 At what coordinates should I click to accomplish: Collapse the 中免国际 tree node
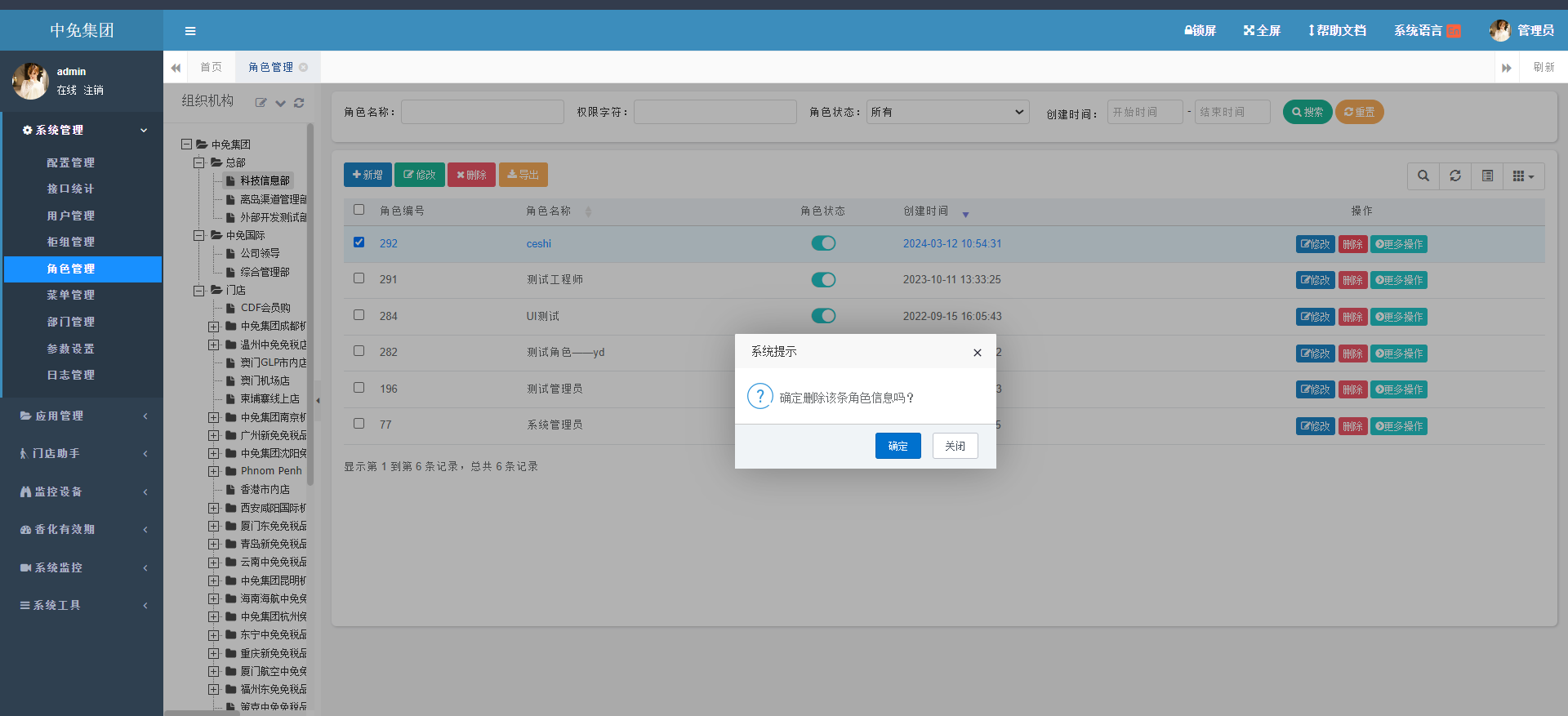point(198,235)
